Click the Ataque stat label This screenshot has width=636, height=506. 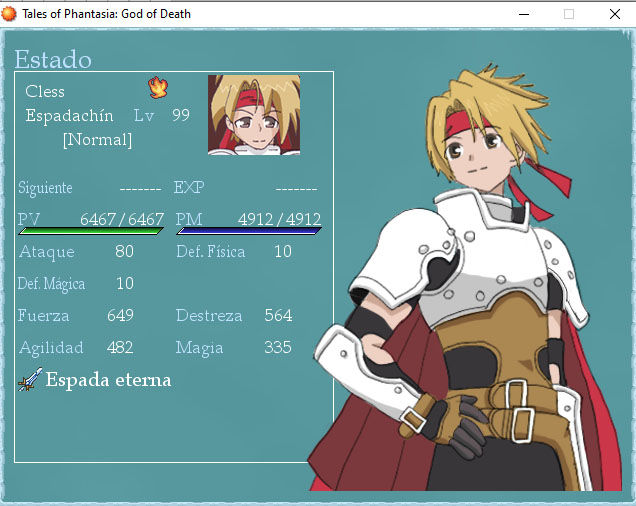(47, 252)
